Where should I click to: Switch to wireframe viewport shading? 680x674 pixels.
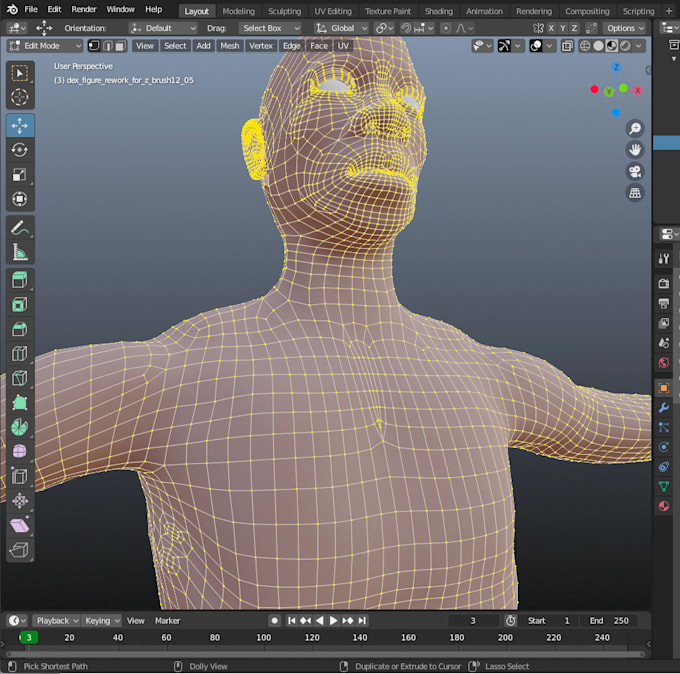pyautogui.click(x=585, y=46)
